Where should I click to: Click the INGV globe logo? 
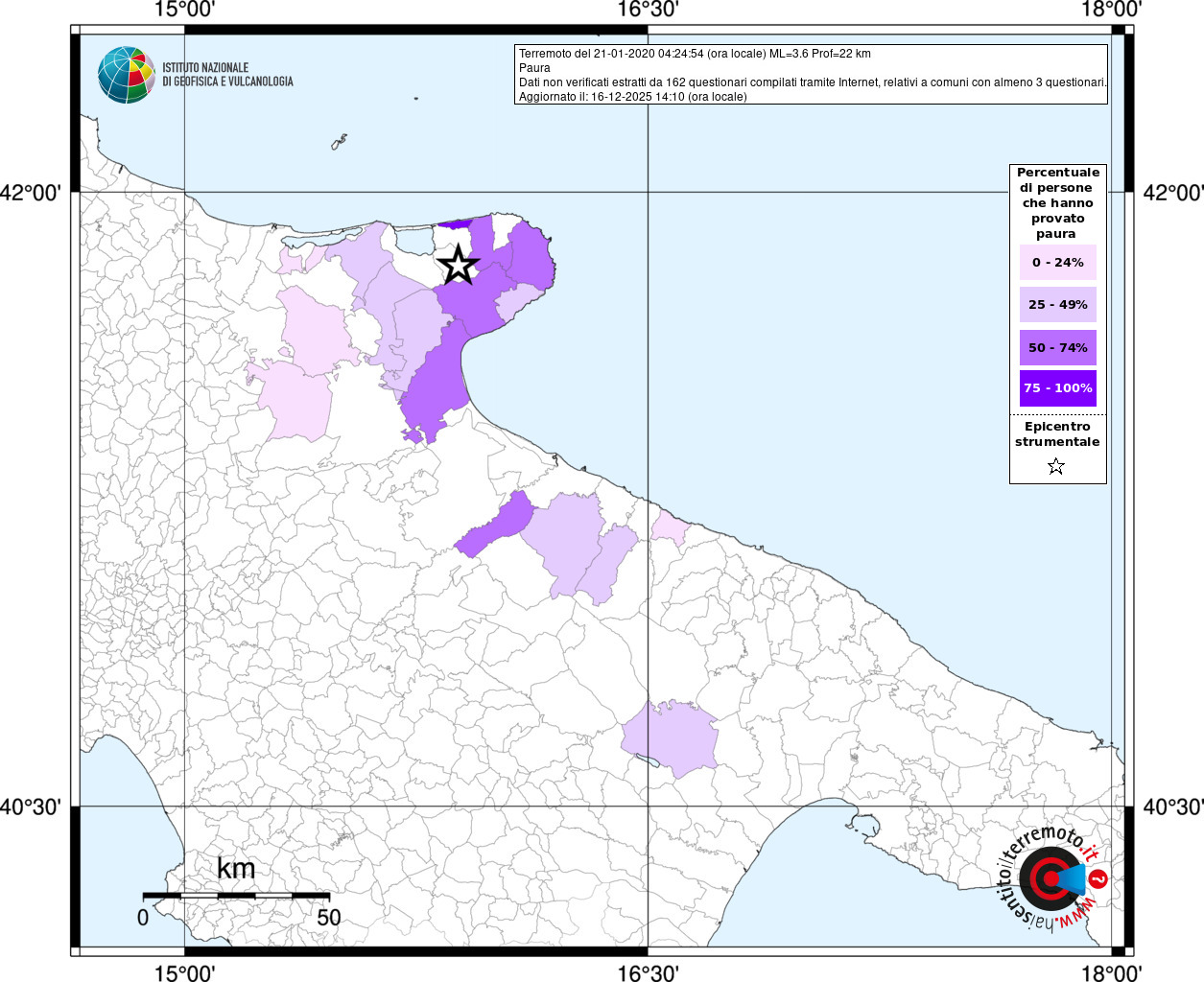(126, 75)
